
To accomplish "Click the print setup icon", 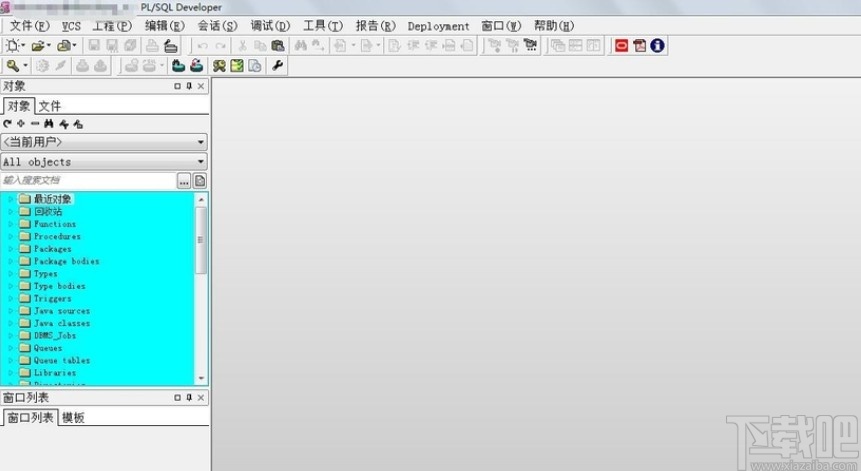I will (x=171, y=46).
